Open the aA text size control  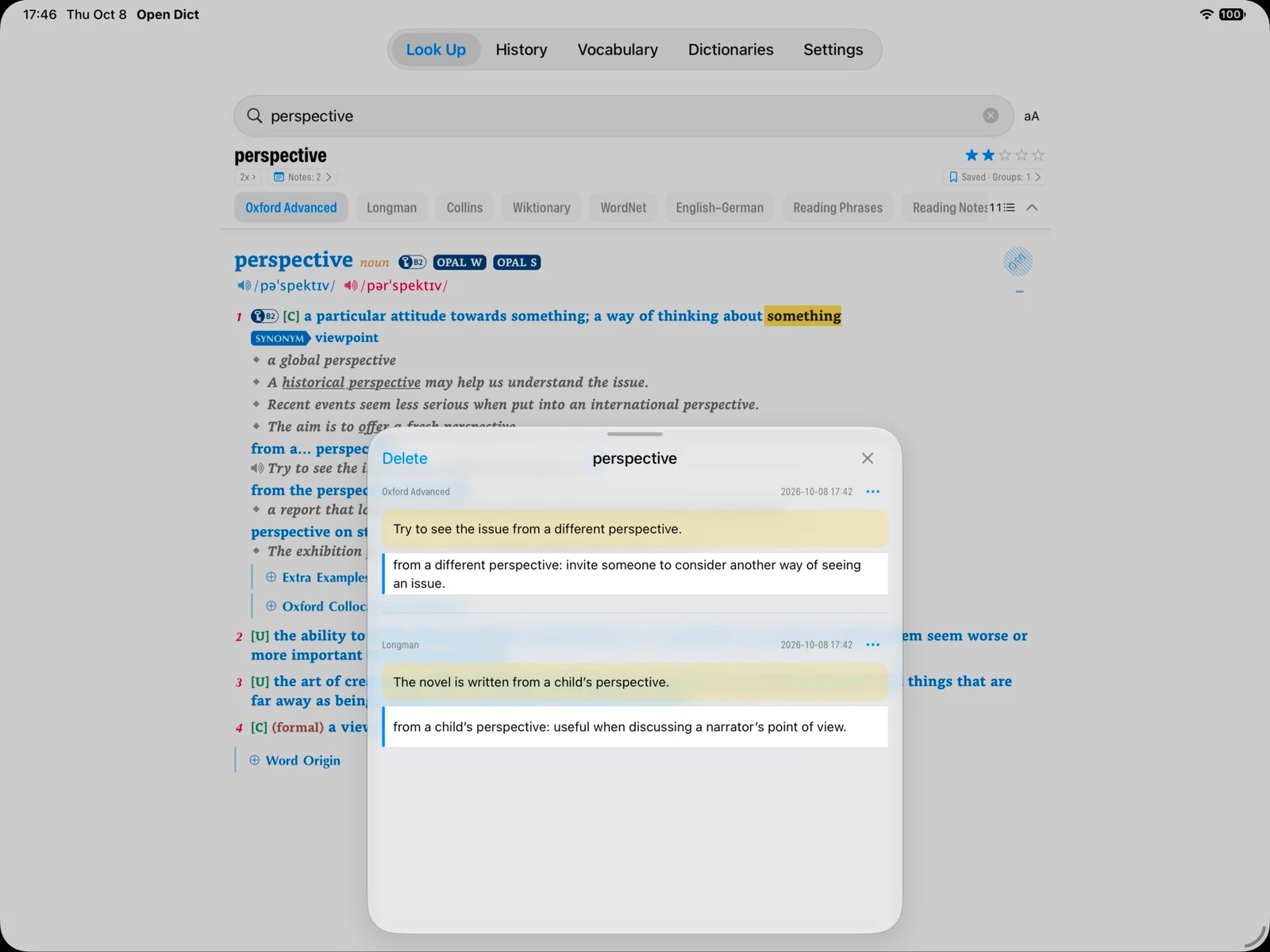click(x=1031, y=116)
